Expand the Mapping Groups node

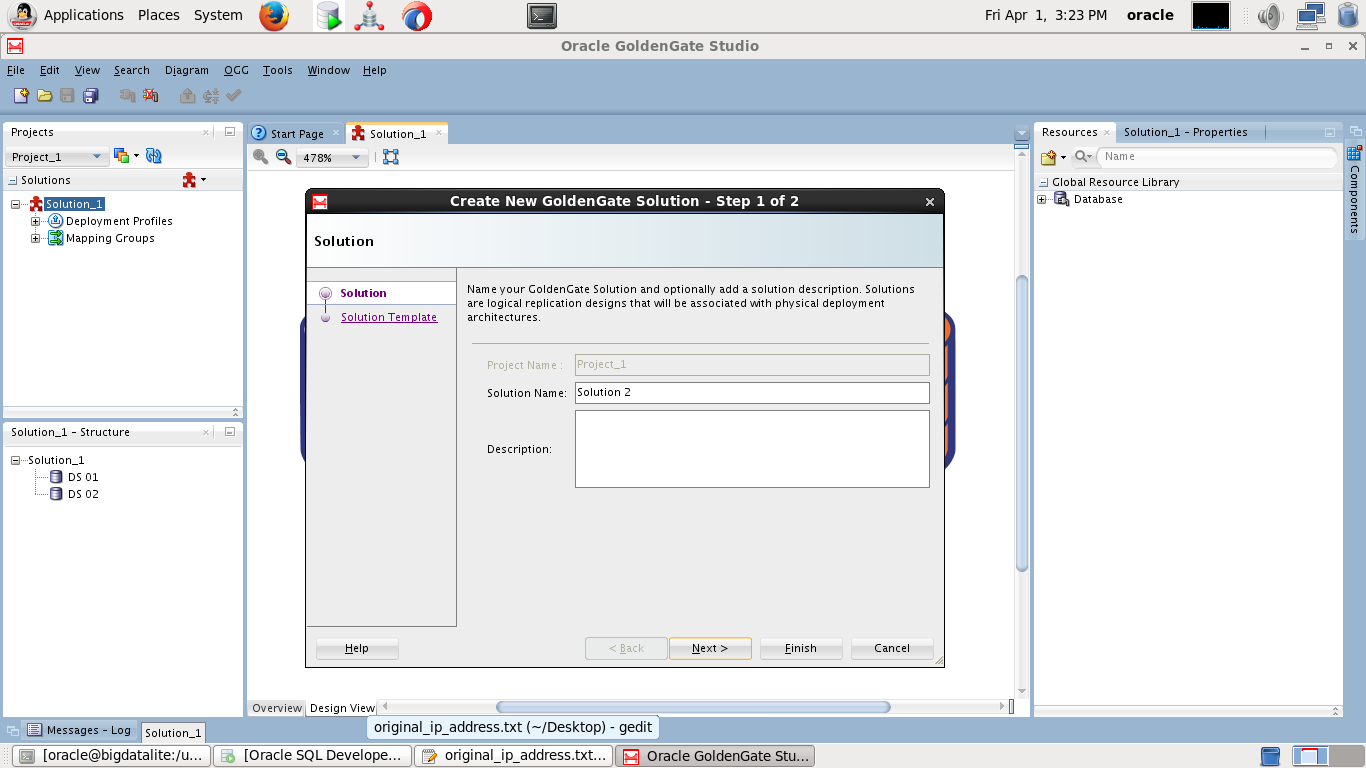point(36,238)
